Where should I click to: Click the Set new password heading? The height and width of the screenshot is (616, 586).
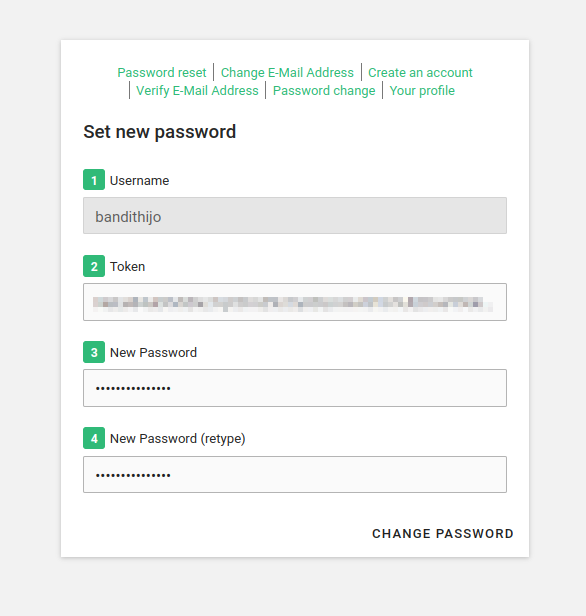(159, 132)
